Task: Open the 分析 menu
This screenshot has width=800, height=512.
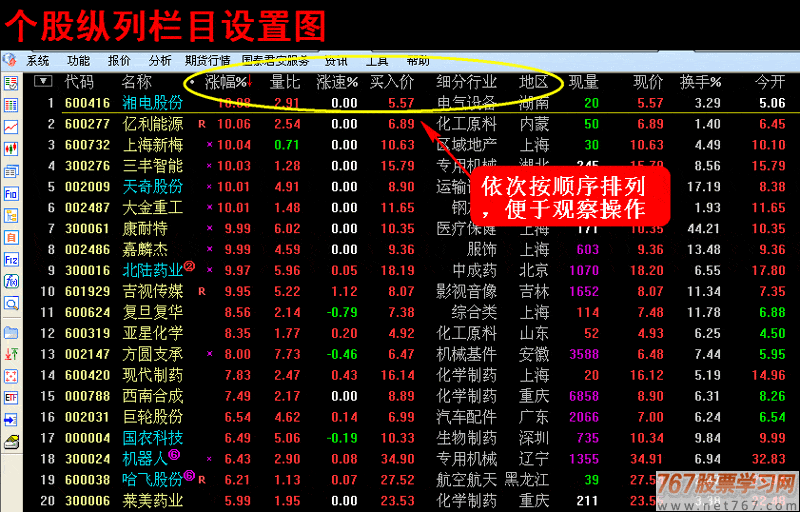Action: coord(160,60)
